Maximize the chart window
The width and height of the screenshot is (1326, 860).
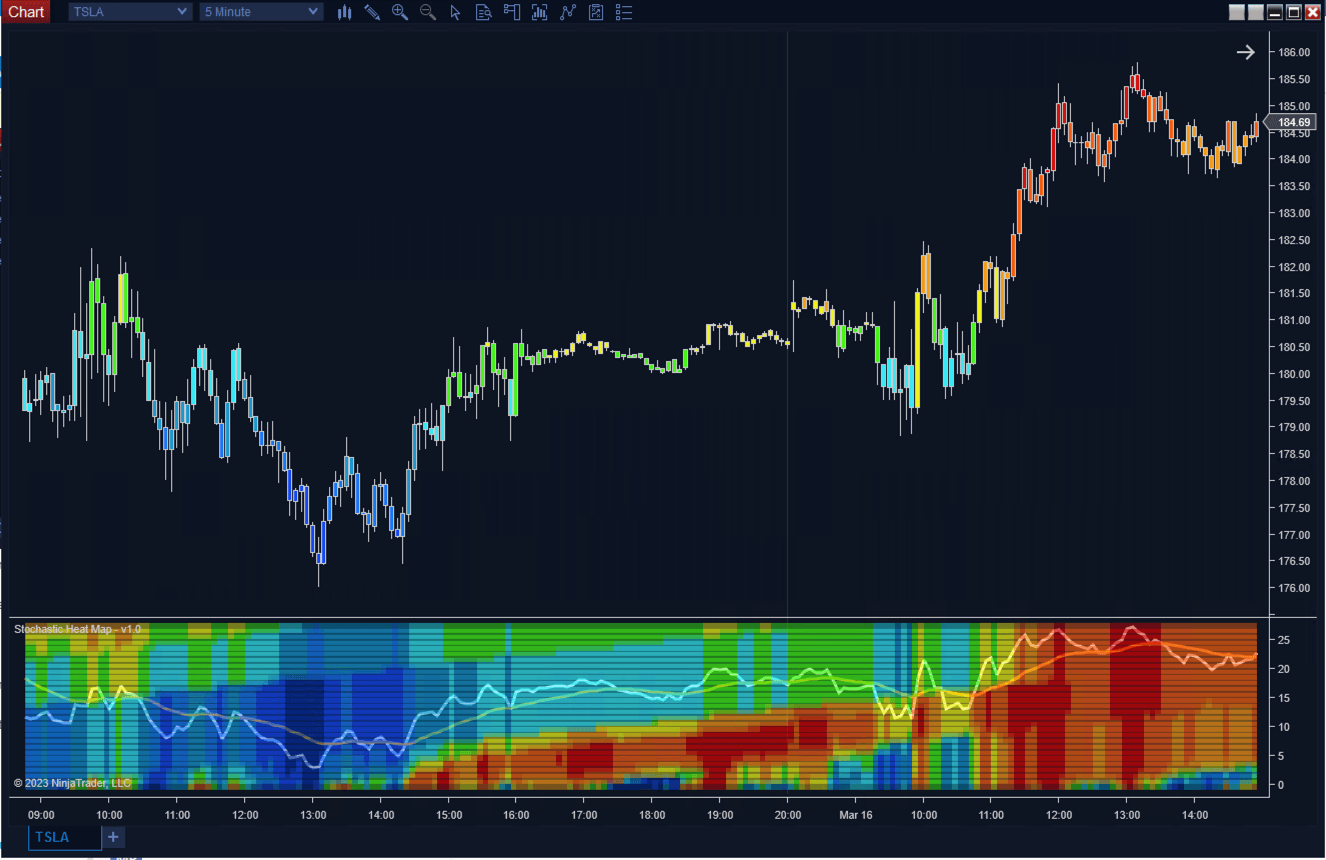pyautogui.click(x=1293, y=12)
